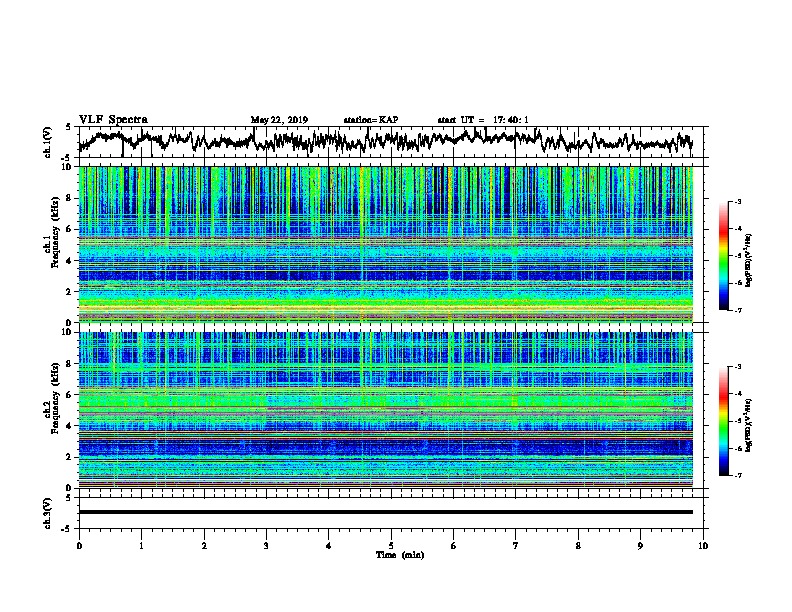Click the ch.2 spectrogram color scale bar
This screenshot has height=612, width=792.
click(x=724, y=421)
